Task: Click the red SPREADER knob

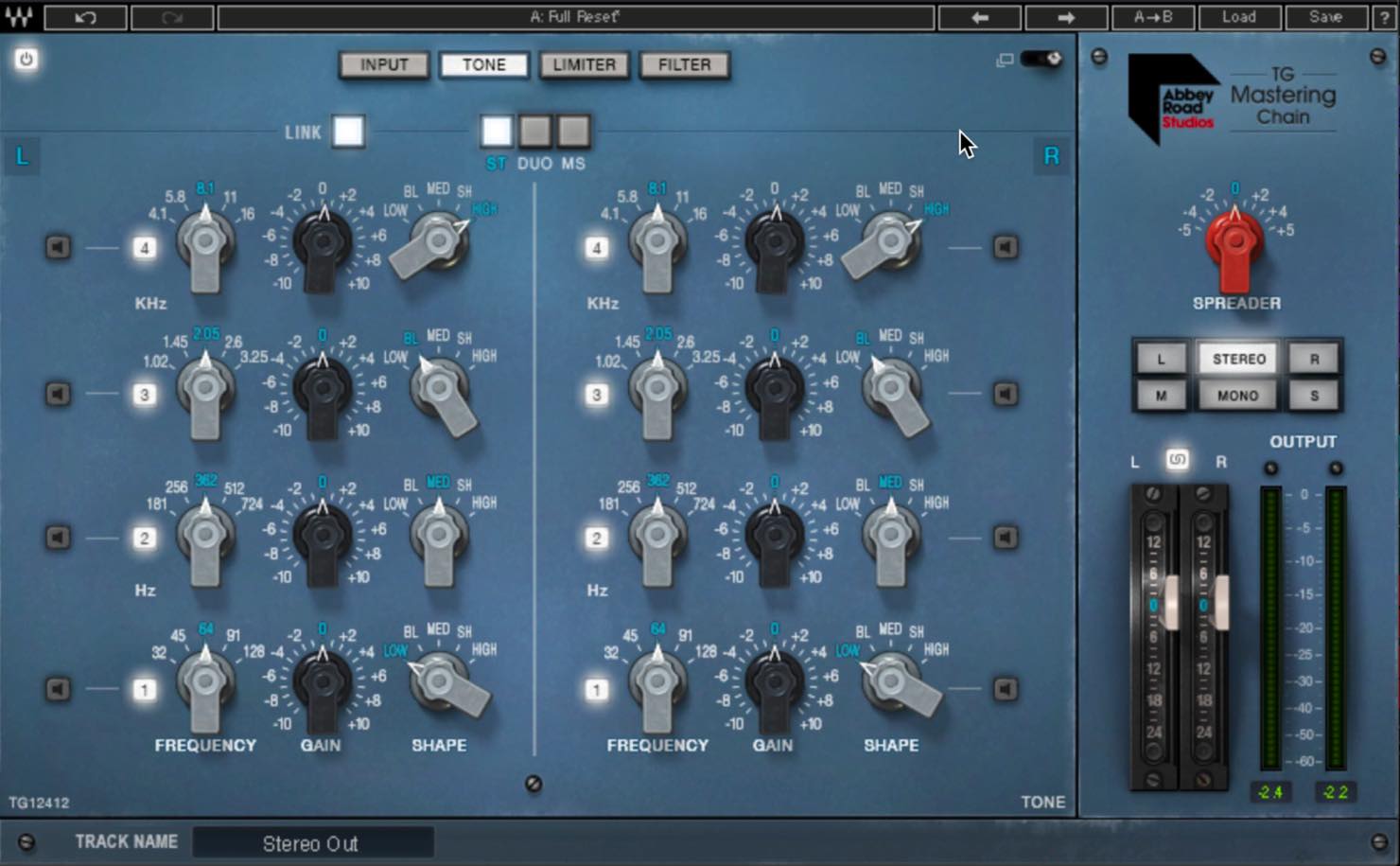Action: click(1234, 247)
